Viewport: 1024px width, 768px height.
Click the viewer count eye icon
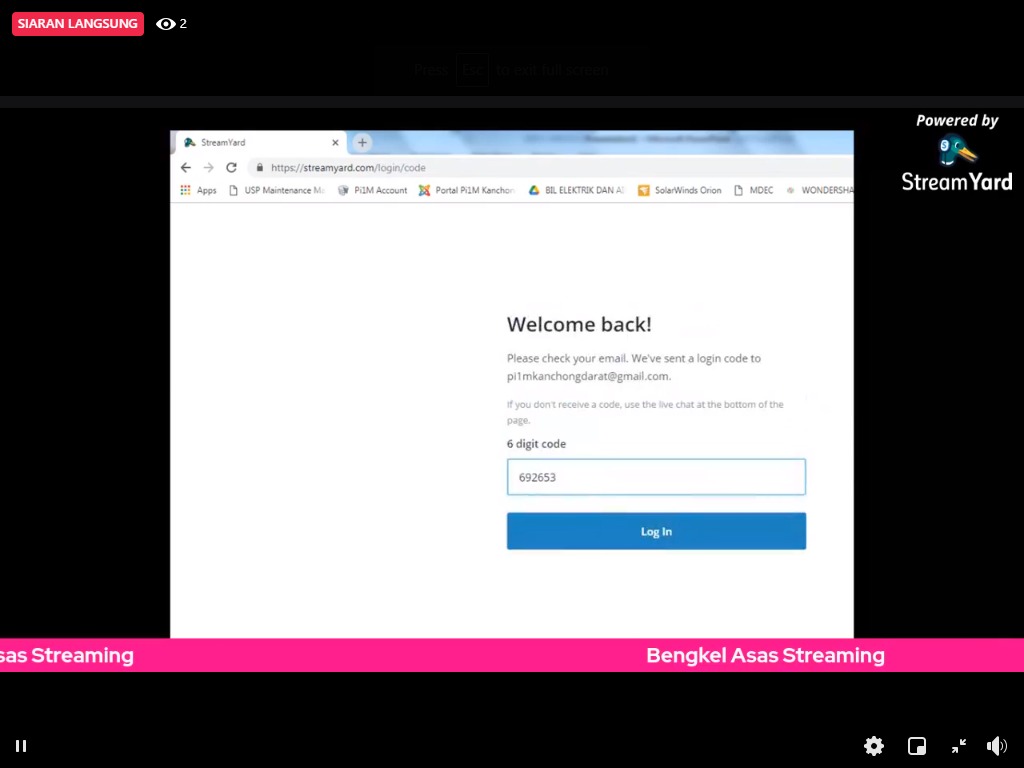point(166,24)
